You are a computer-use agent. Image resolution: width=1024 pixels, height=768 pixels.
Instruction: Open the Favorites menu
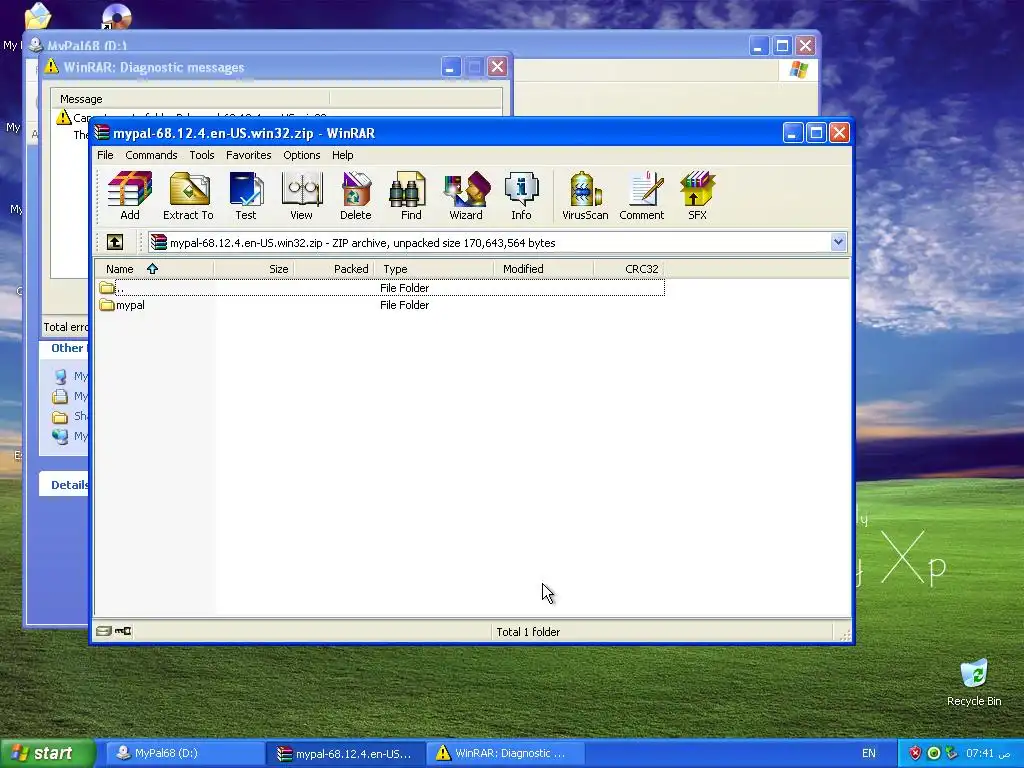tap(249, 155)
